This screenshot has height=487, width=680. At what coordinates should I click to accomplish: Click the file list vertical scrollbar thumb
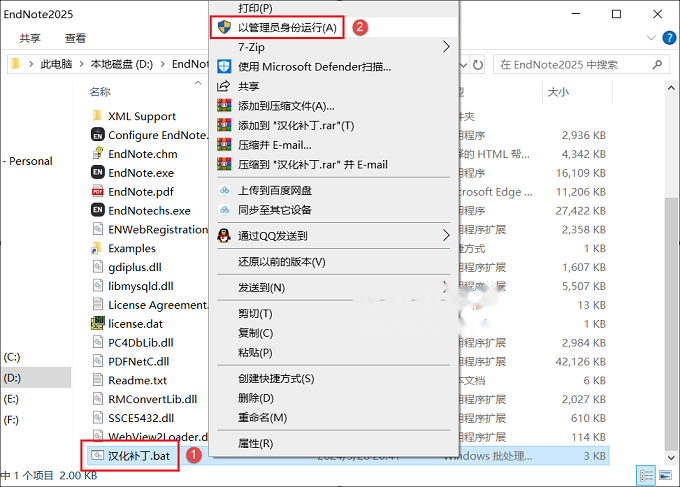coord(670,323)
